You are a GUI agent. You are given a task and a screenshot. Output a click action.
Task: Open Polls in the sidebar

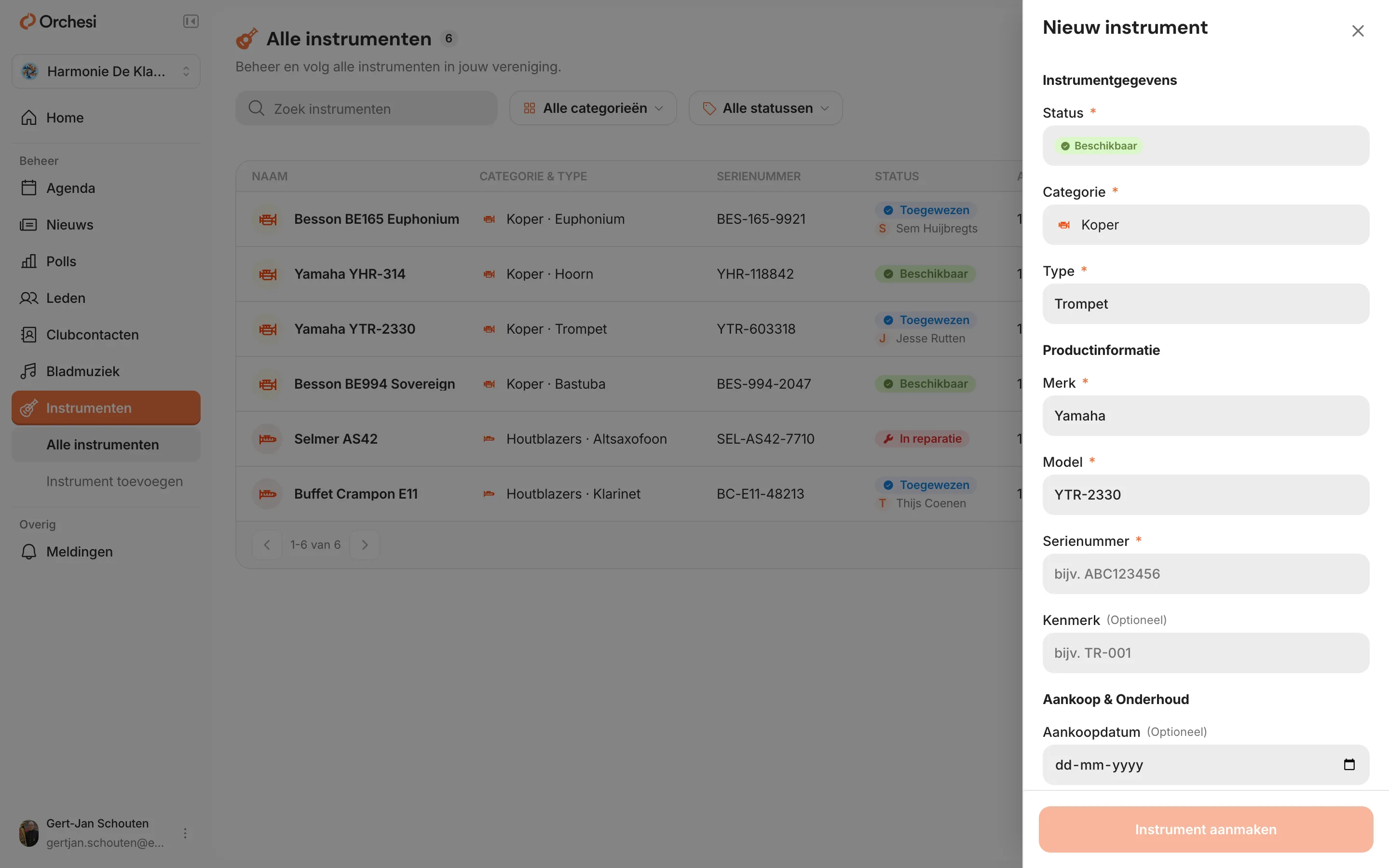[x=106, y=262]
